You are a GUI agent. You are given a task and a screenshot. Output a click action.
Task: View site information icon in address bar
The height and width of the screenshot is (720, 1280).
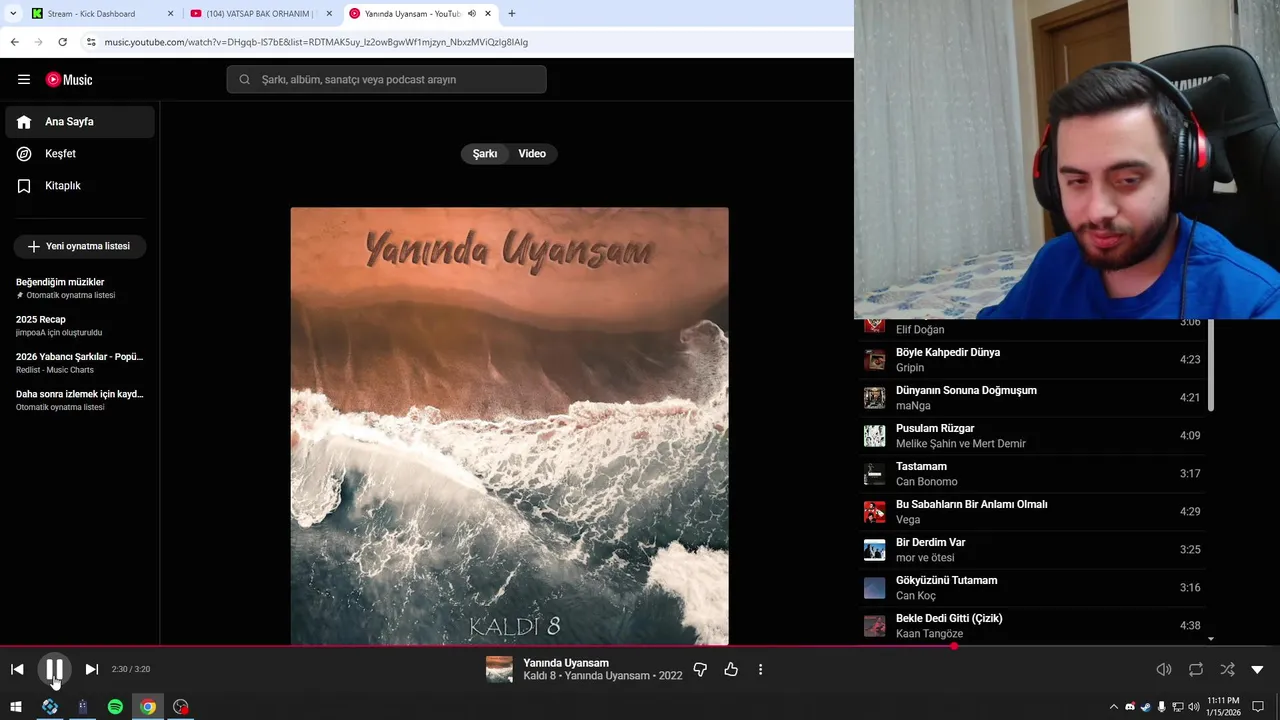coord(91,42)
